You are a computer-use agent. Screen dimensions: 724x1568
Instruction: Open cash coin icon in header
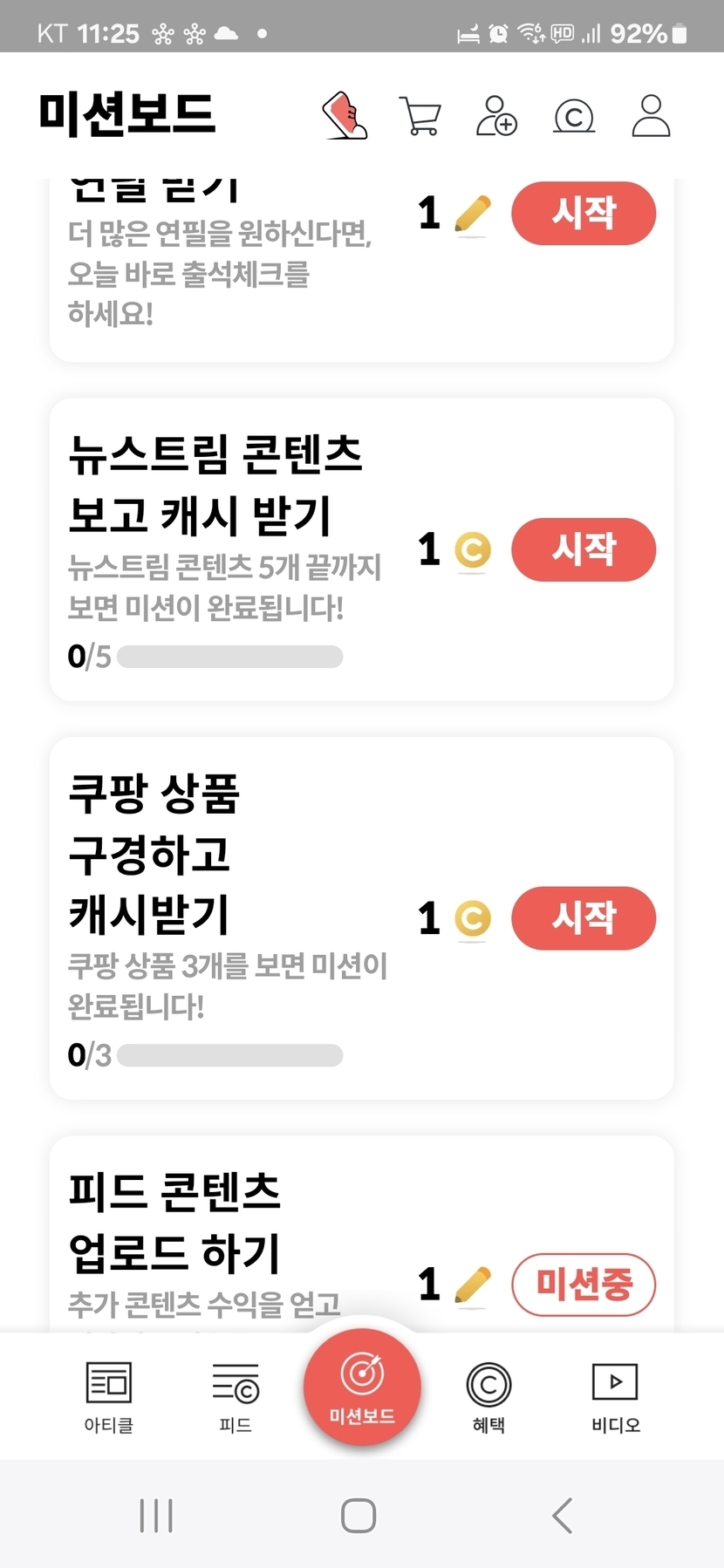[x=574, y=116]
